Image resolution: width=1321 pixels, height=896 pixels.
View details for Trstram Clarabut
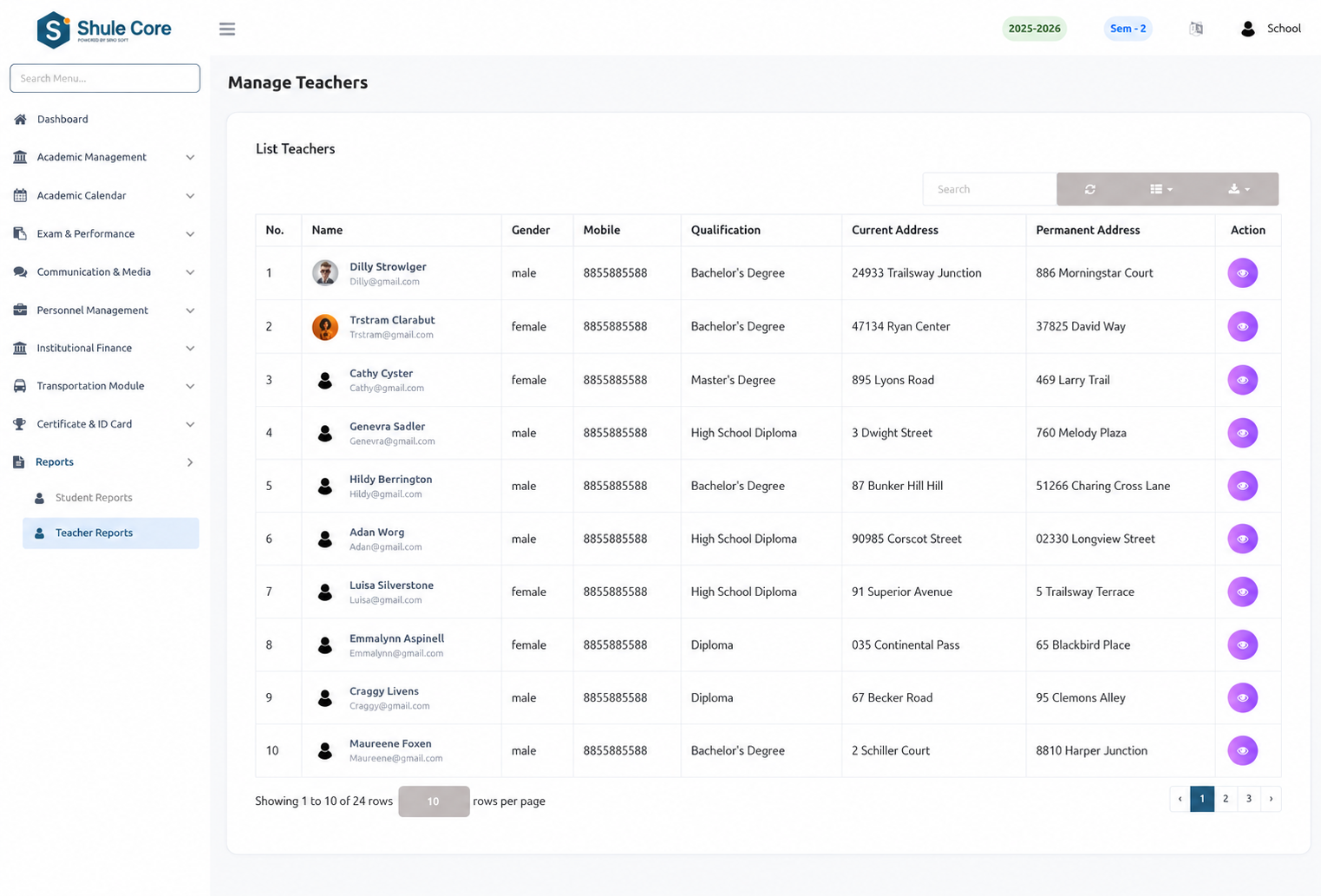pyautogui.click(x=1242, y=327)
